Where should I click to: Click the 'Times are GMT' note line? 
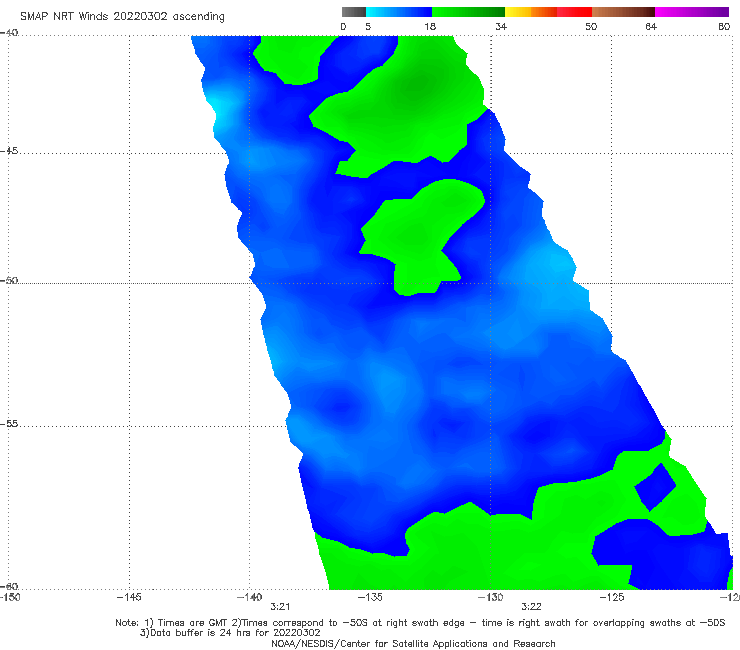coord(420,623)
